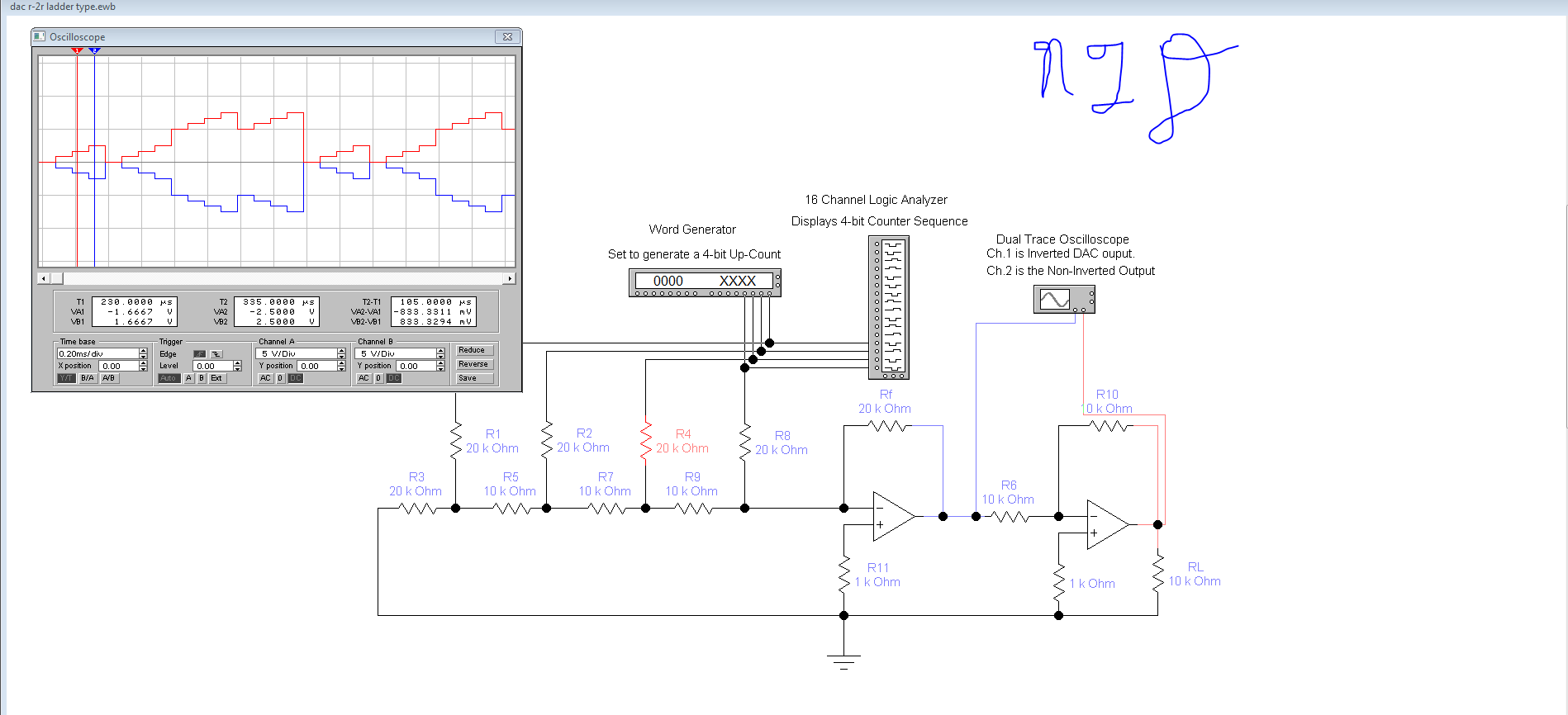Screen dimensions: 1568x715
Task: Open the 16 Channel Logic Analyzer instrument
Action: click(x=889, y=307)
